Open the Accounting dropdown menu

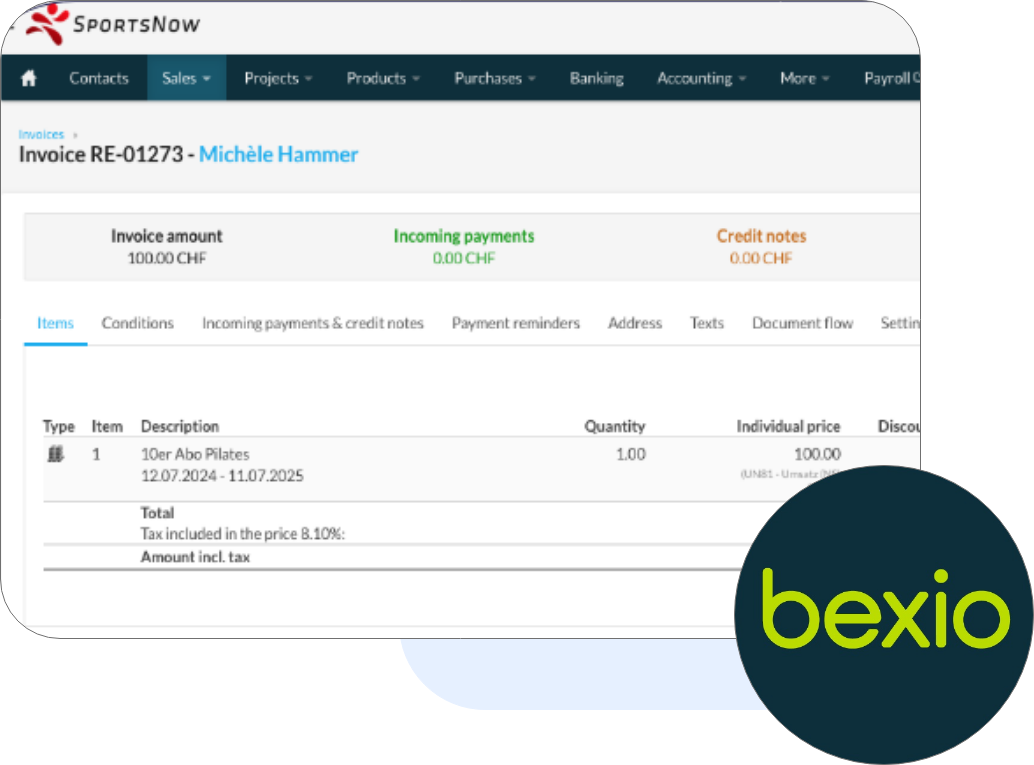[701, 79]
